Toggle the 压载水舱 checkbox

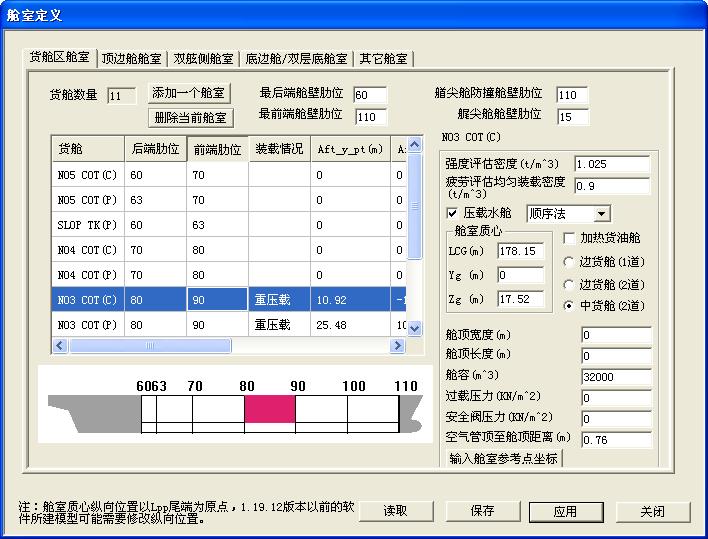coord(453,213)
